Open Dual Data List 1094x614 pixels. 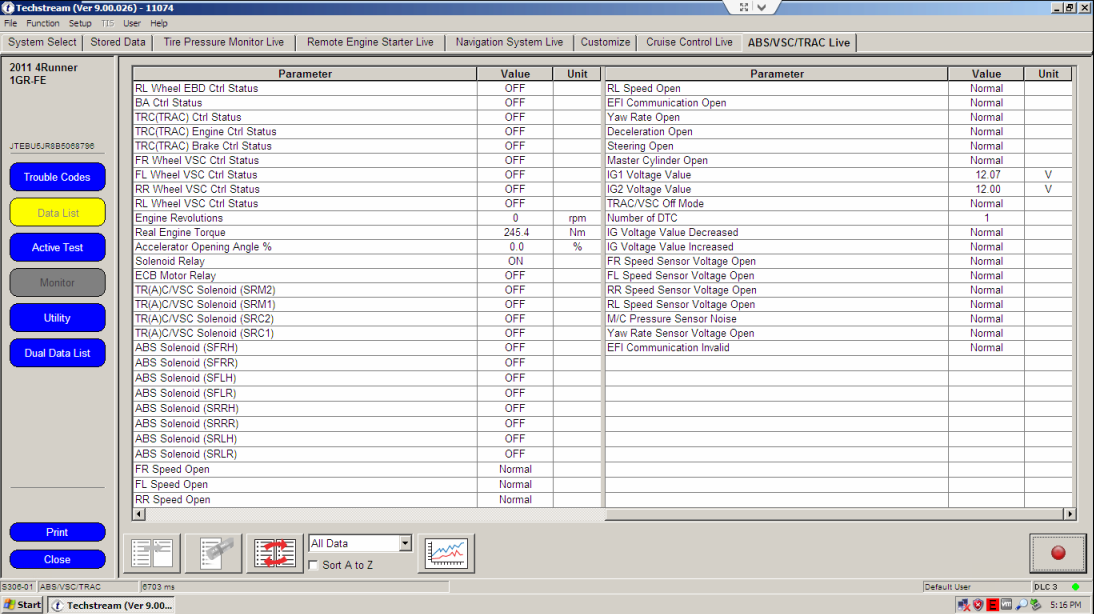[x=57, y=353]
